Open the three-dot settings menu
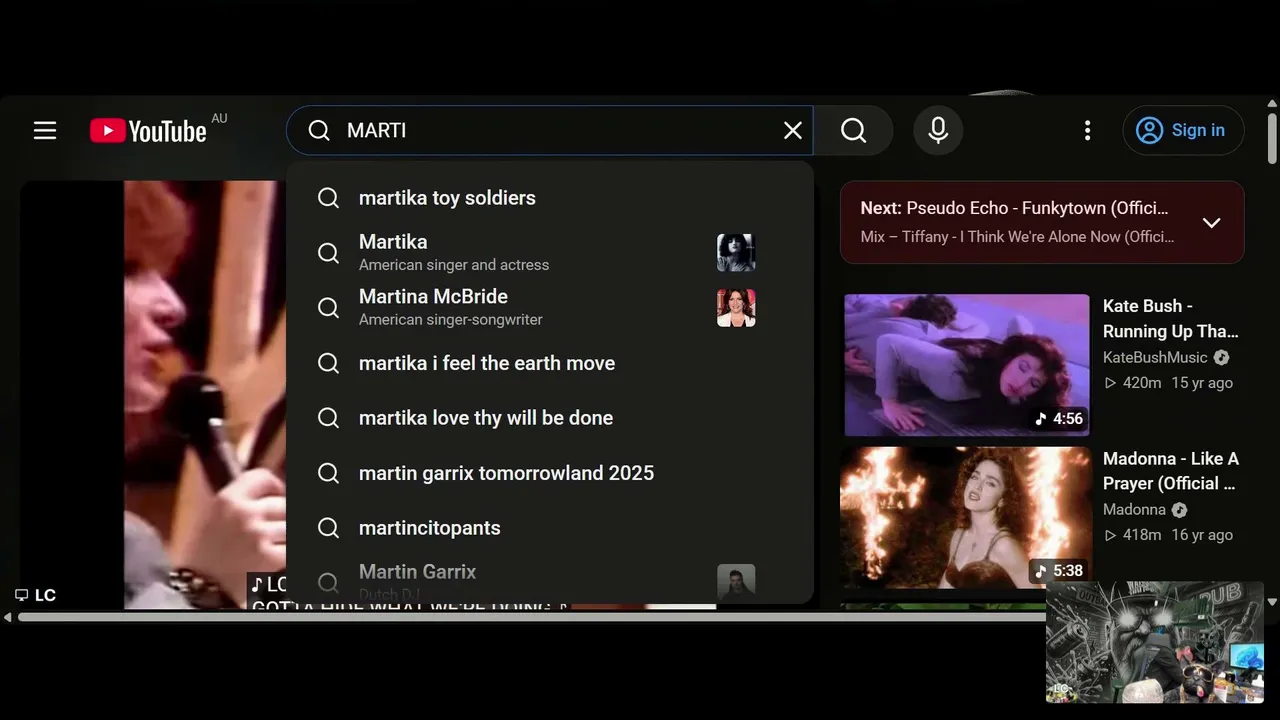Viewport: 1280px width, 720px height. [x=1087, y=130]
